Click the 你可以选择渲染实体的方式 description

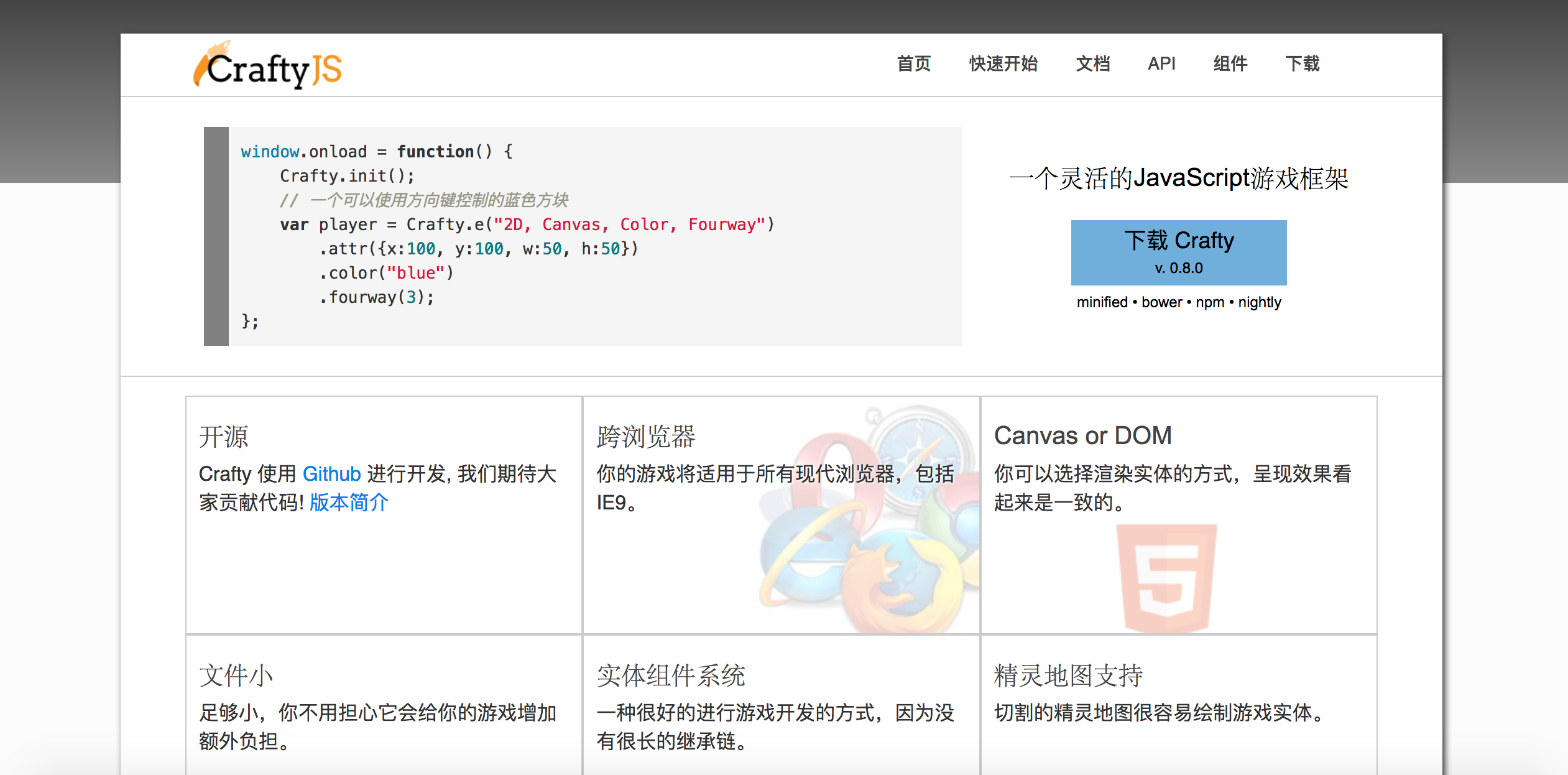(x=1173, y=488)
